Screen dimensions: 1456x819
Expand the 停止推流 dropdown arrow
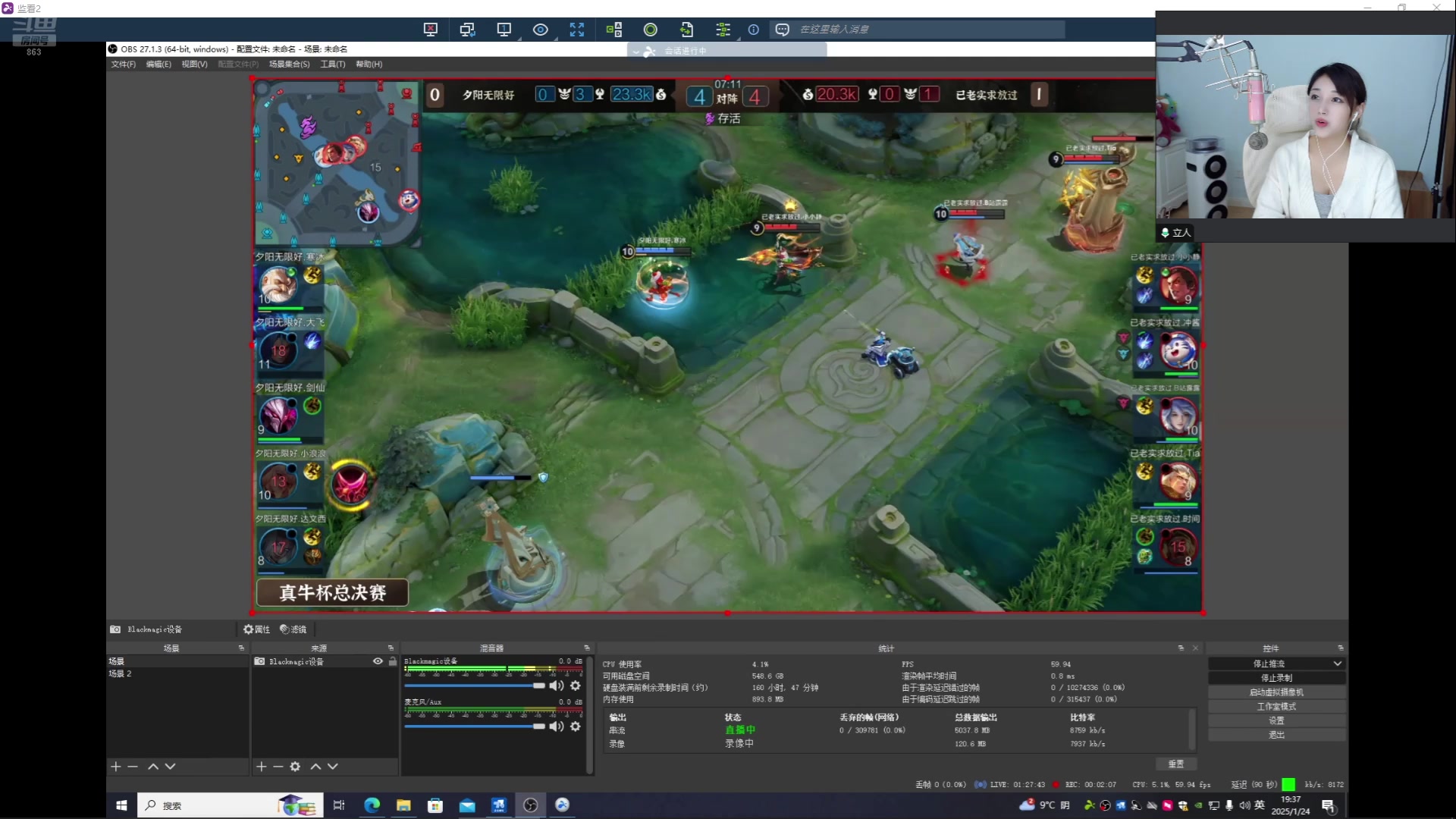pos(1337,664)
